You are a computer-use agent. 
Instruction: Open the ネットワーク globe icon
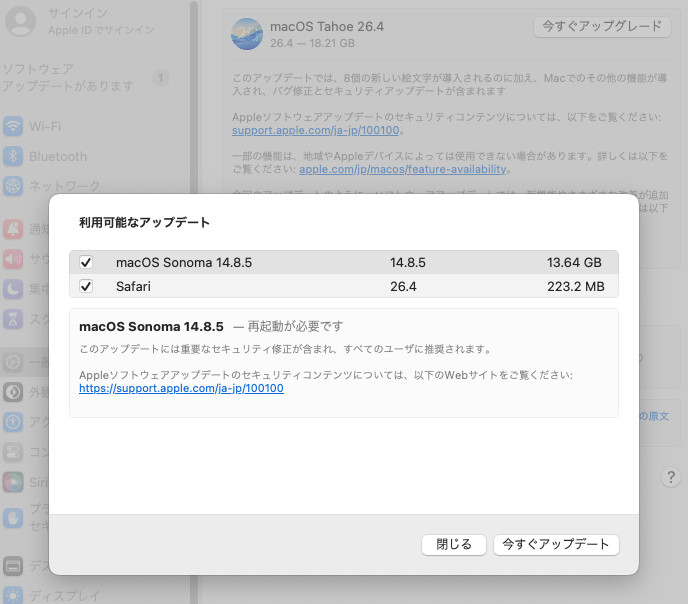point(13,186)
